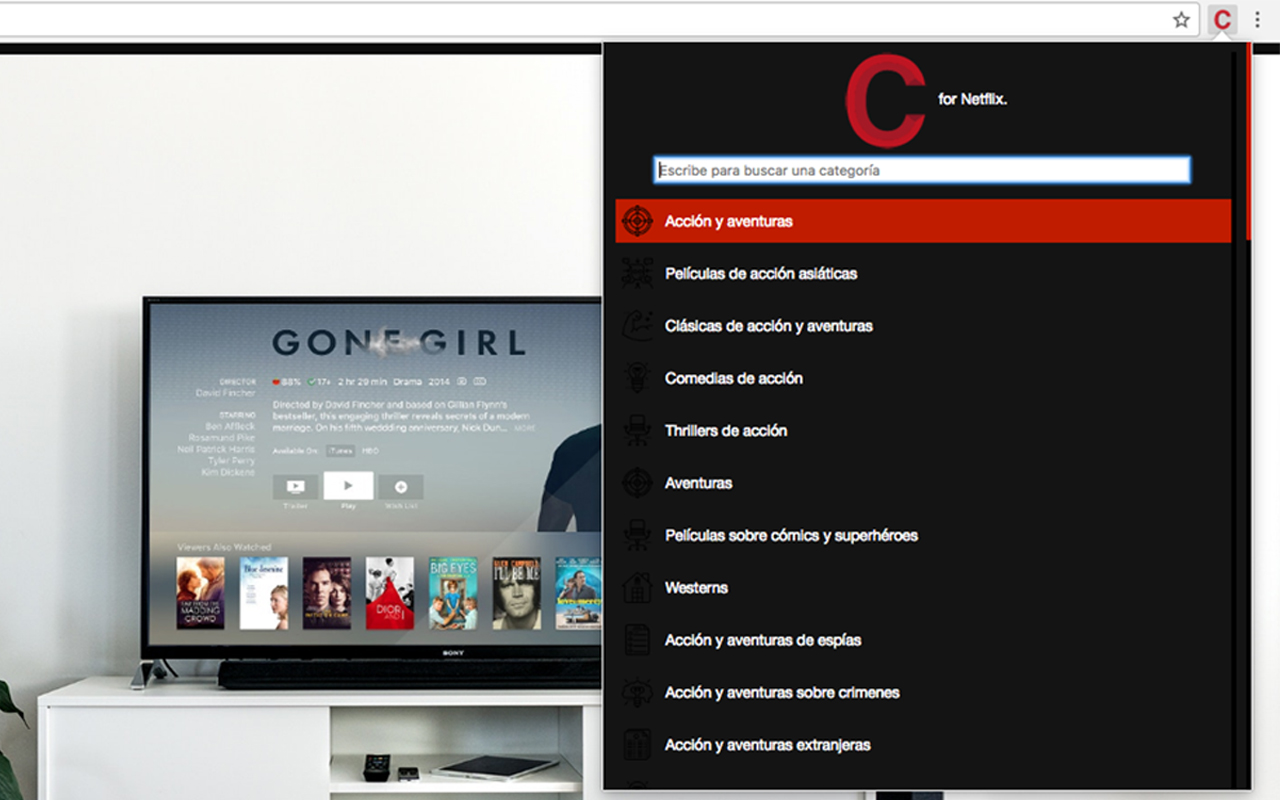The image size is (1280, 800).
Task: Click crosshair icon beside Acción y aventuras
Action: 637,221
